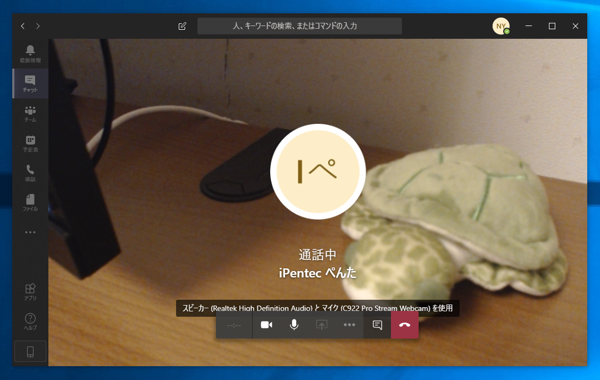Image resolution: width=600 pixels, height=380 pixels.
Task: Go back with the left arrow
Action: (x=23, y=26)
